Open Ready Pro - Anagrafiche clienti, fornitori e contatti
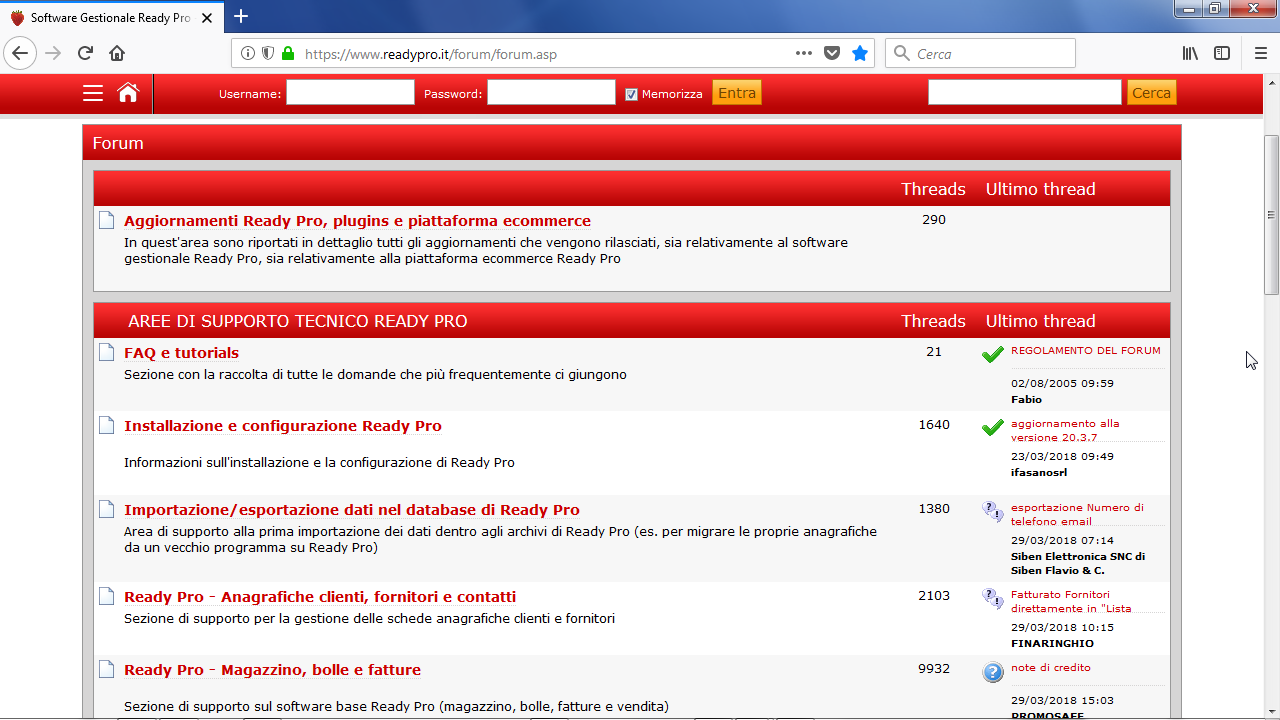1280x720 pixels. 320,597
